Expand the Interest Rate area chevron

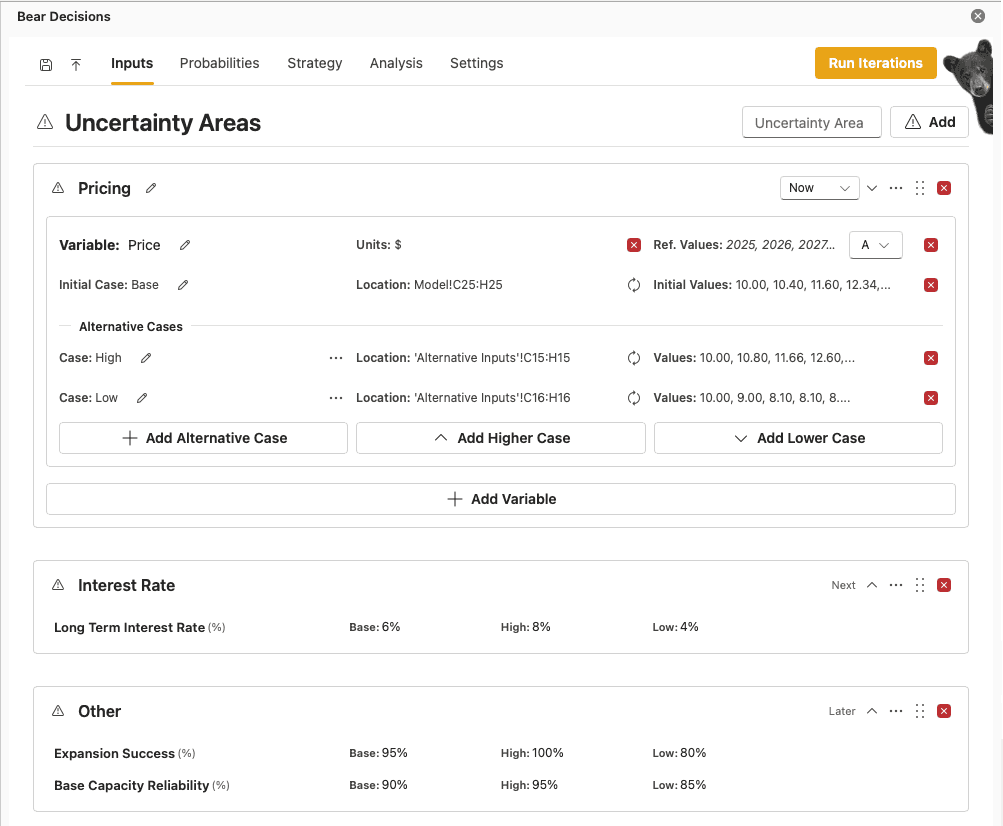[x=872, y=585]
